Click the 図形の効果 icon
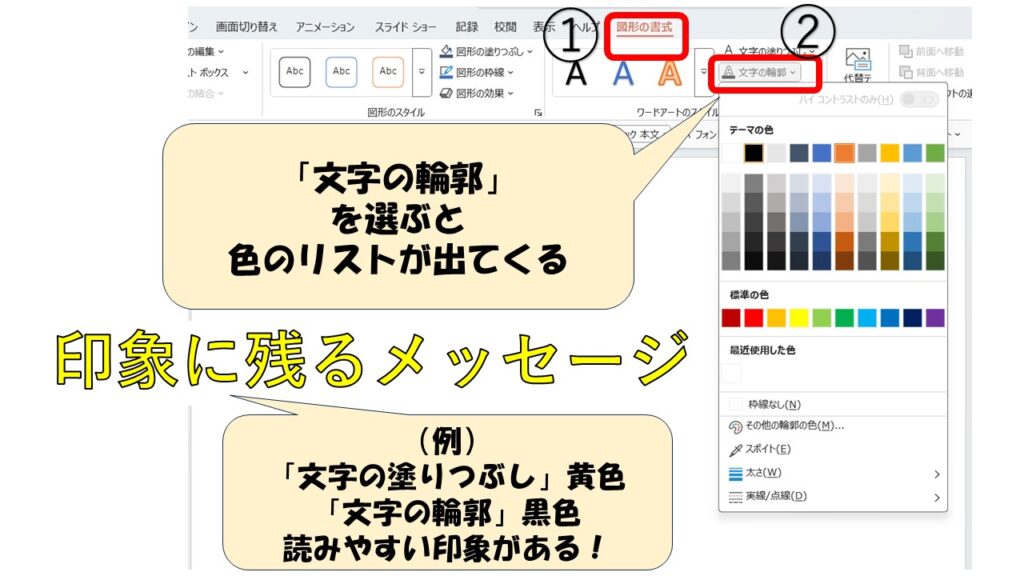Viewport: 1024px width, 576px height. [446, 93]
